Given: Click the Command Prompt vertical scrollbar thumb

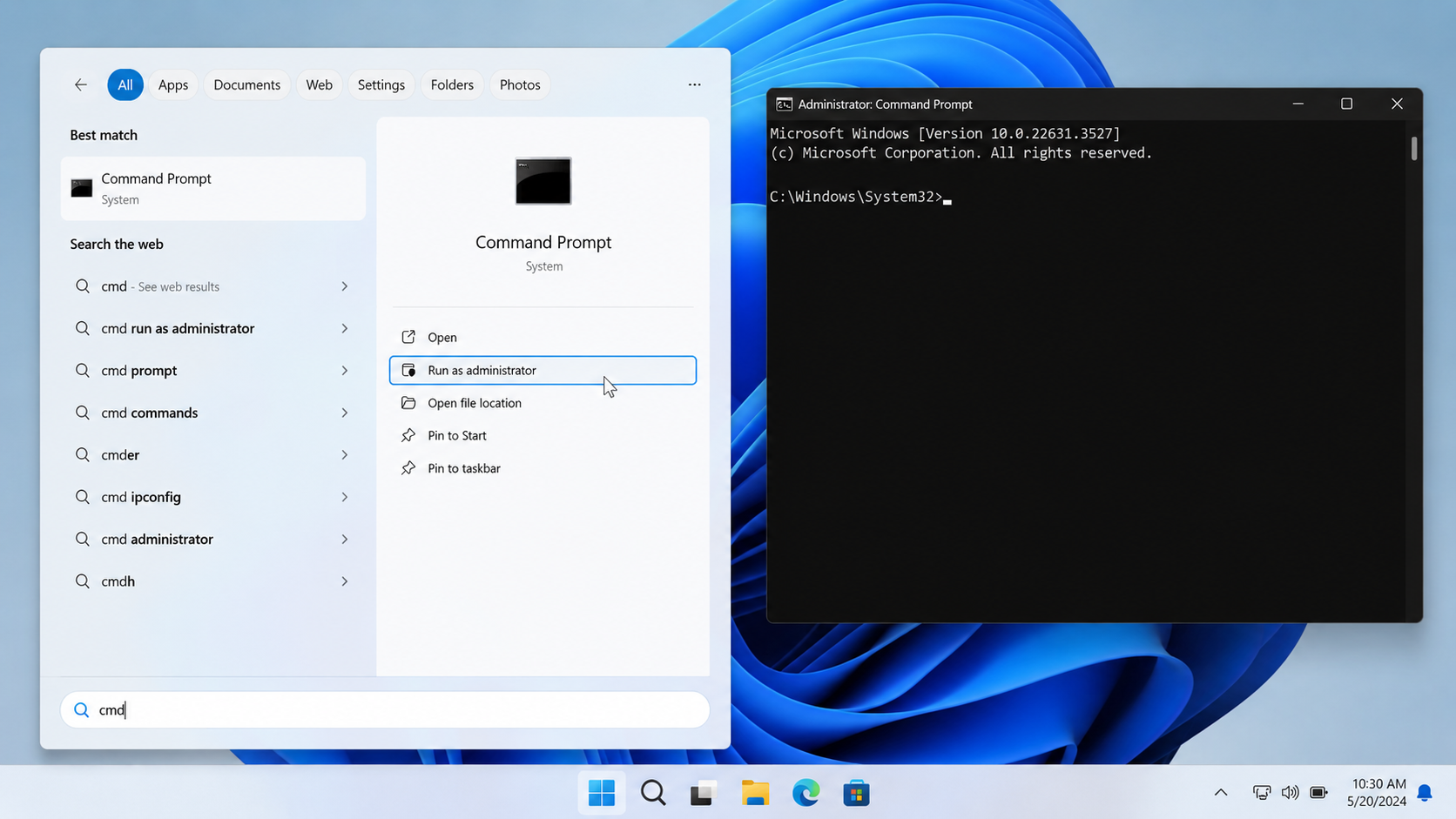Looking at the screenshot, I should tap(1414, 148).
